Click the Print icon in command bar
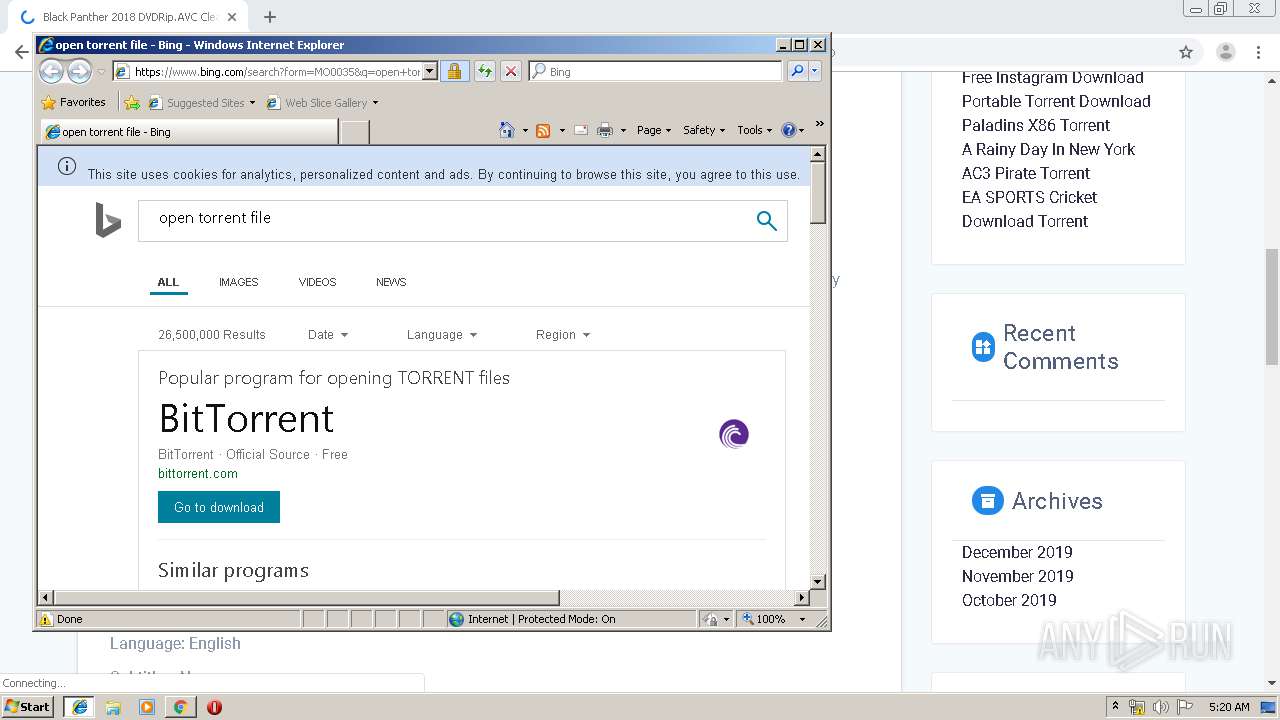 point(605,130)
